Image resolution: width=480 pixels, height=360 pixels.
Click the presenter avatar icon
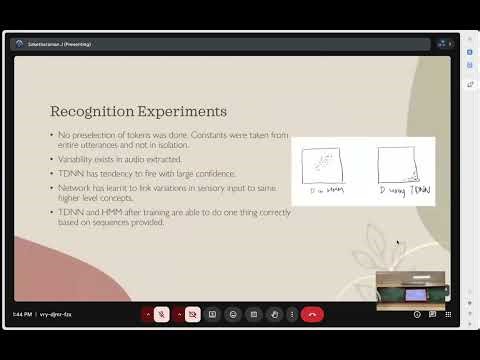coord(19,44)
